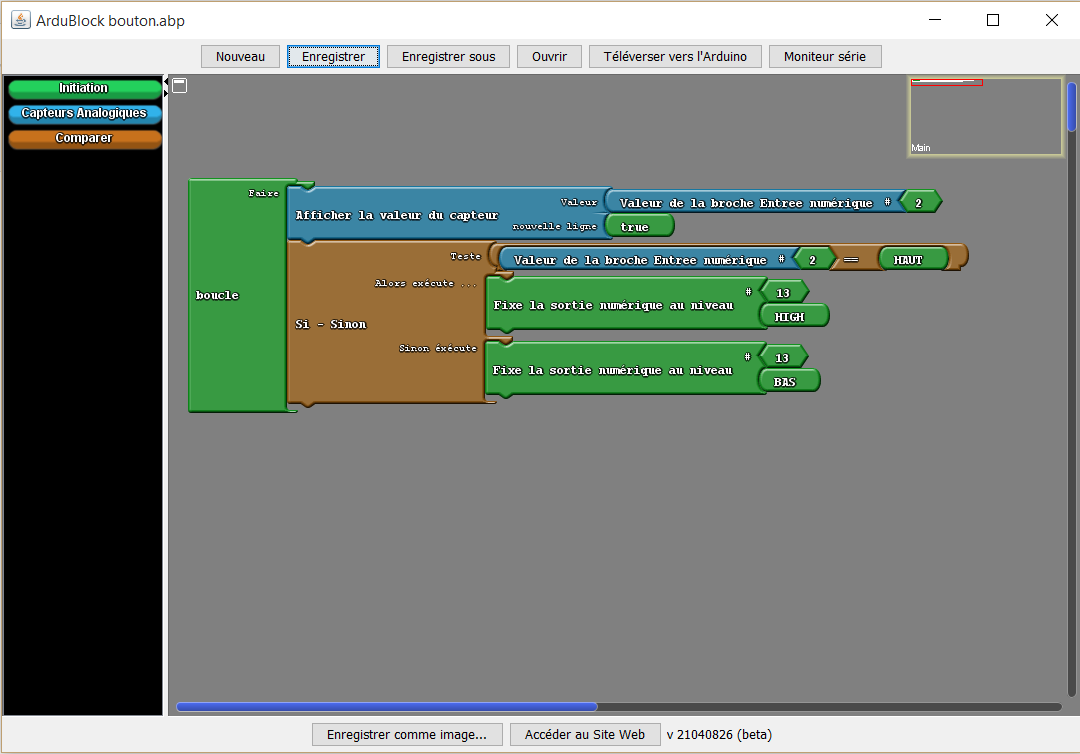
Task: Launch the Moniteur série
Action: (x=824, y=57)
